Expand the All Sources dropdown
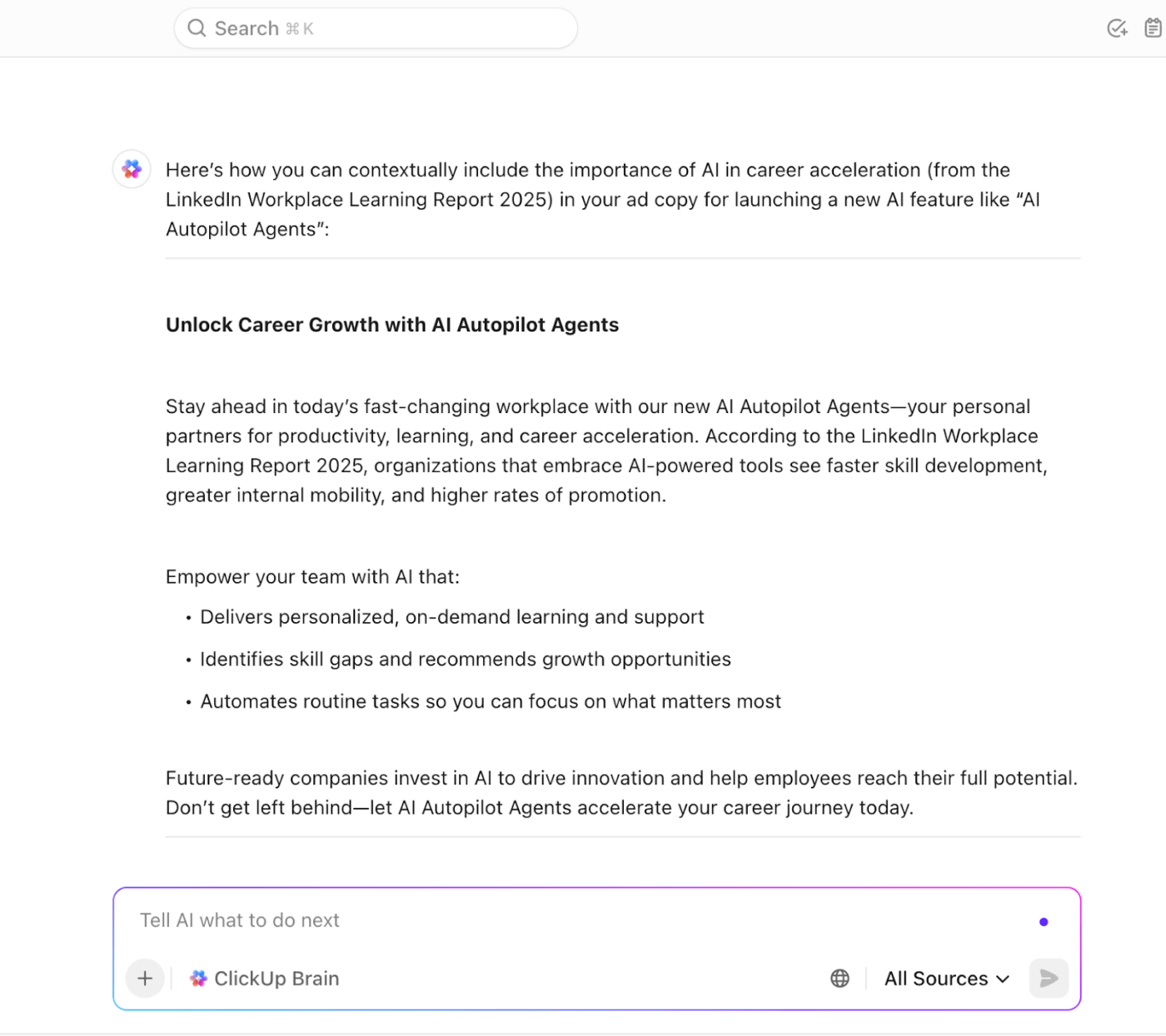 [x=936, y=979]
